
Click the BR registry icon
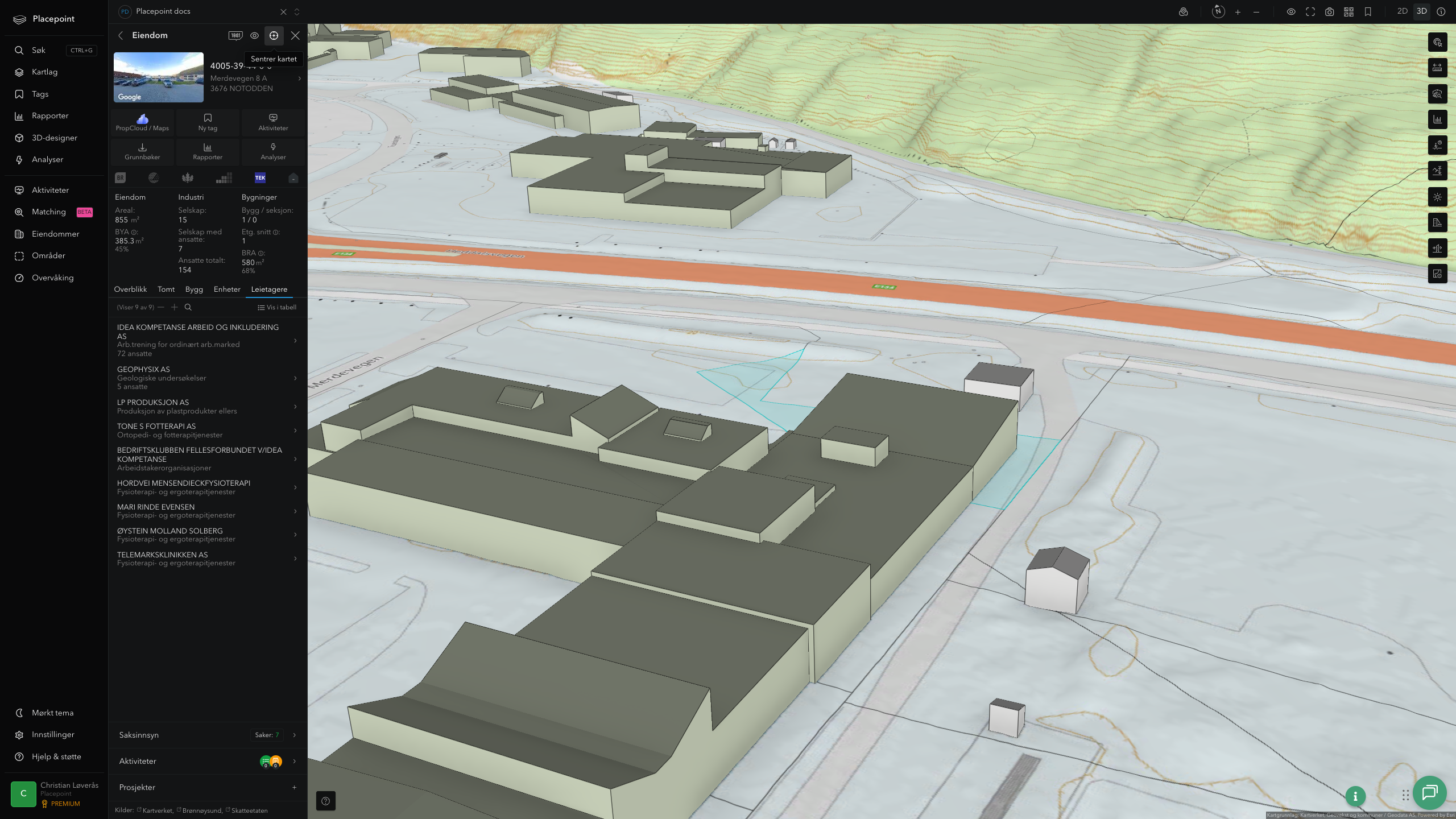[121, 178]
